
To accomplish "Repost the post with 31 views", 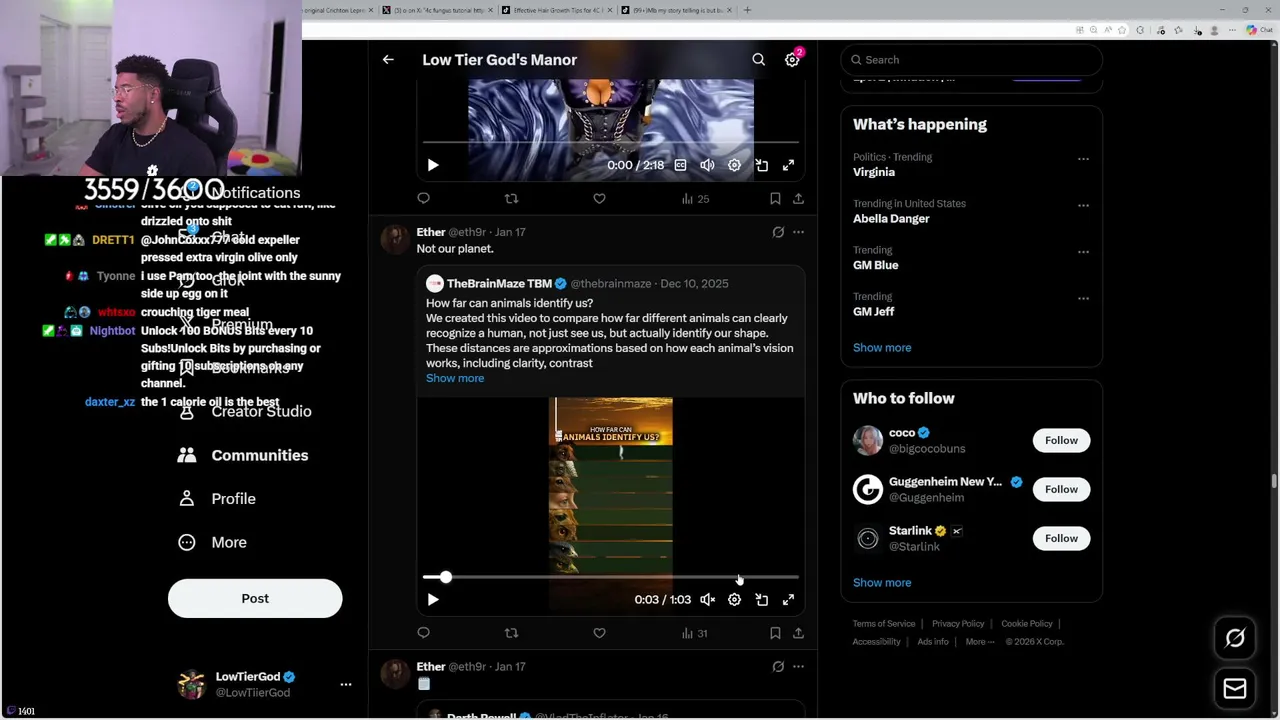I will click(x=512, y=633).
